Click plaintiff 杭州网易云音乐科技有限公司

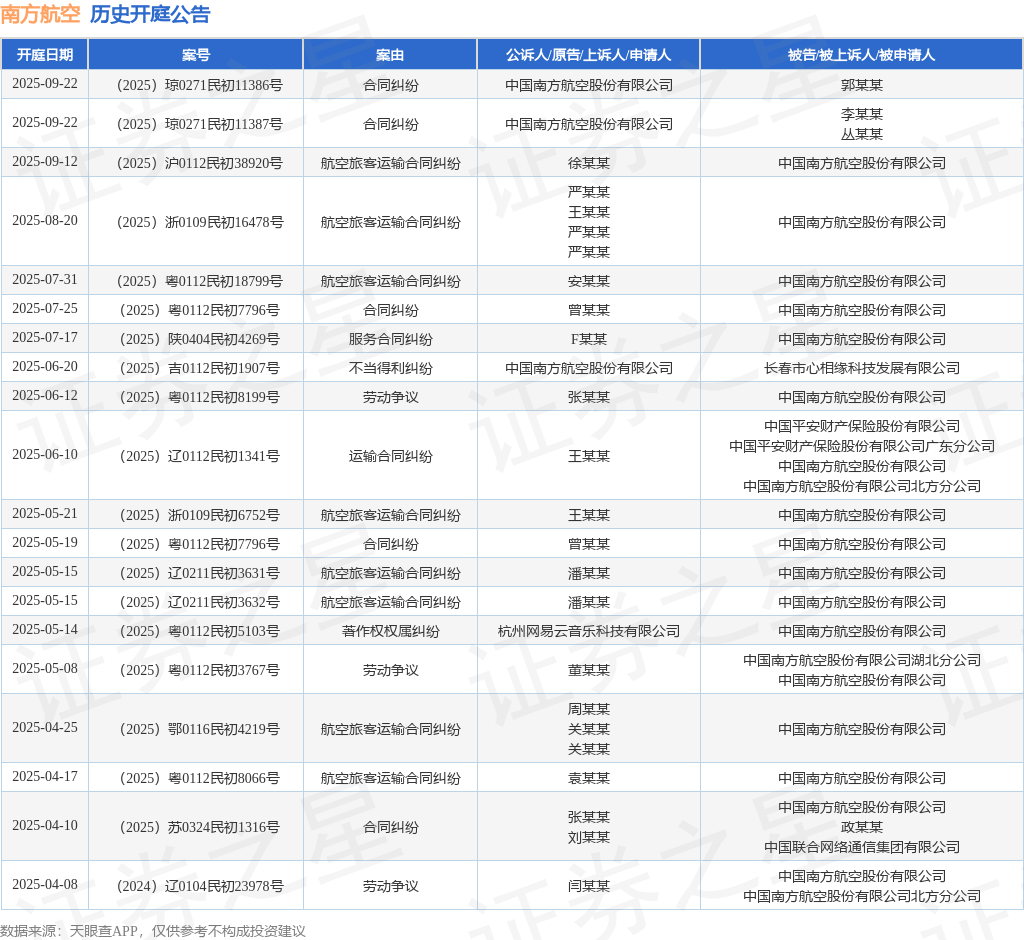tap(588, 631)
